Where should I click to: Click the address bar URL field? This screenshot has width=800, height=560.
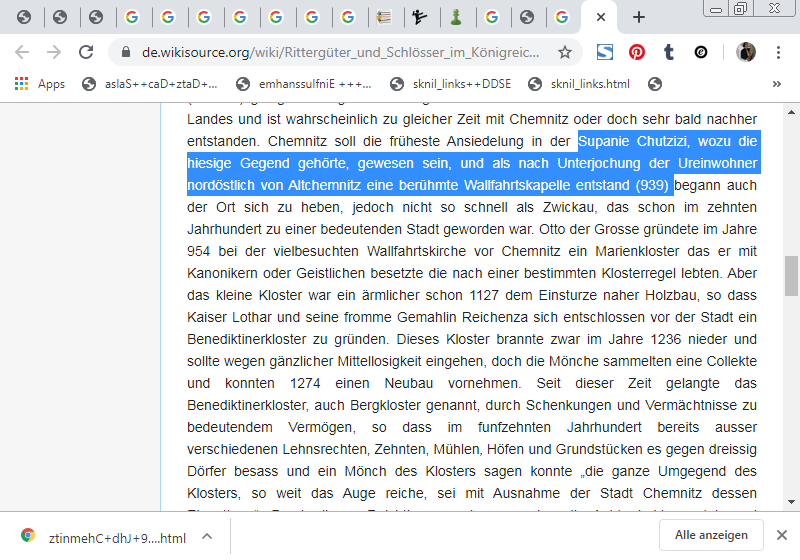click(x=340, y=52)
